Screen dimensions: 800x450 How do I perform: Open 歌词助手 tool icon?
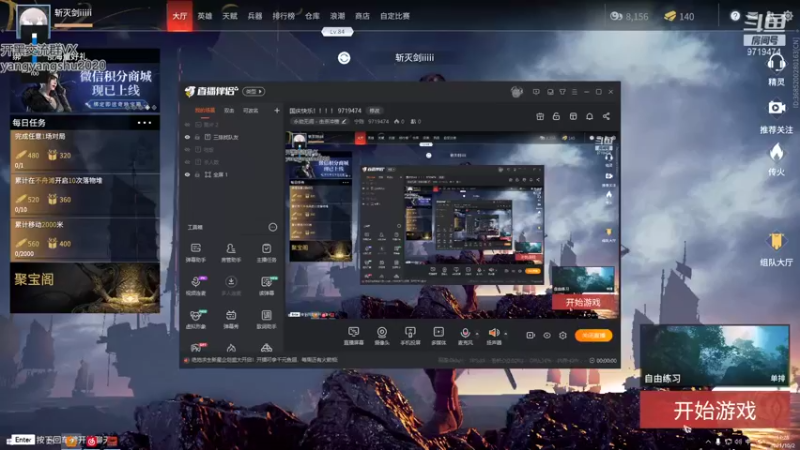(266, 319)
